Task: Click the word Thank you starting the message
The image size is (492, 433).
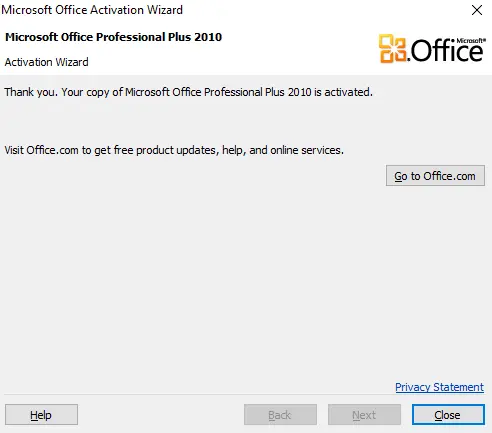Action: pos(31,92)
